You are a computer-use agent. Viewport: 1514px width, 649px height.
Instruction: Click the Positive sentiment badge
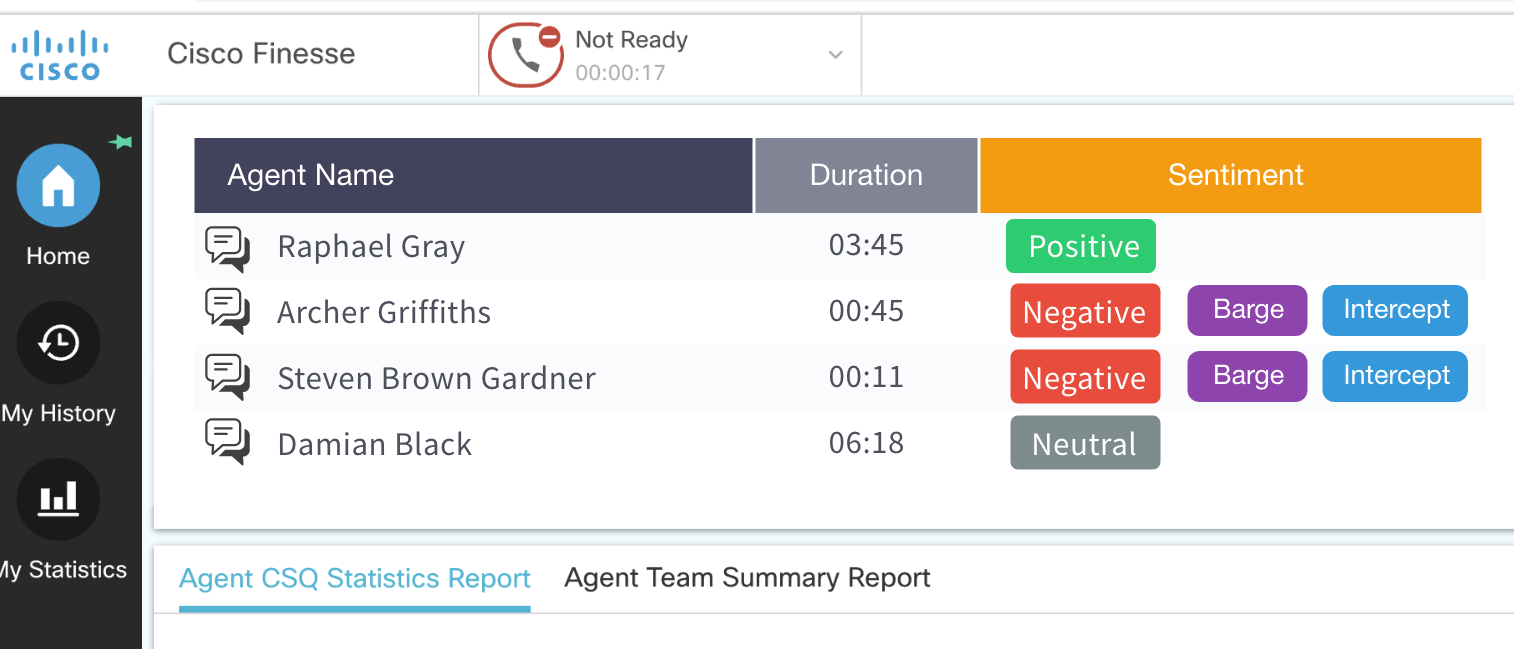point(1081,246)
